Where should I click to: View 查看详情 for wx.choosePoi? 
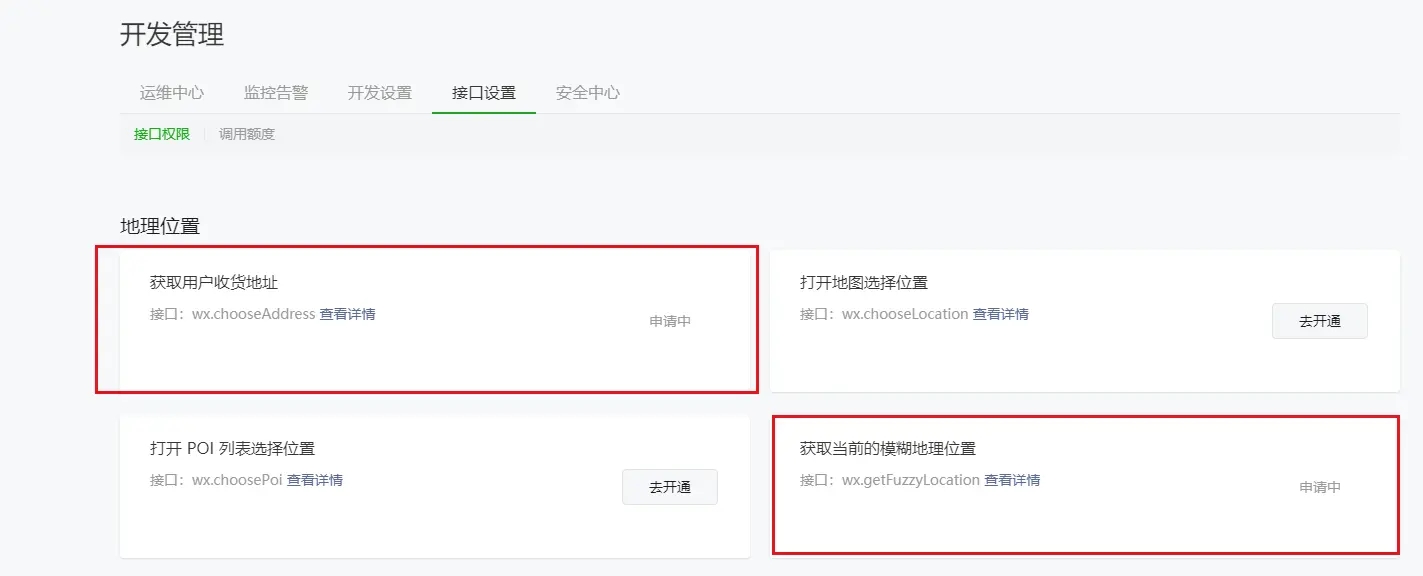click(x=315, y=480)
